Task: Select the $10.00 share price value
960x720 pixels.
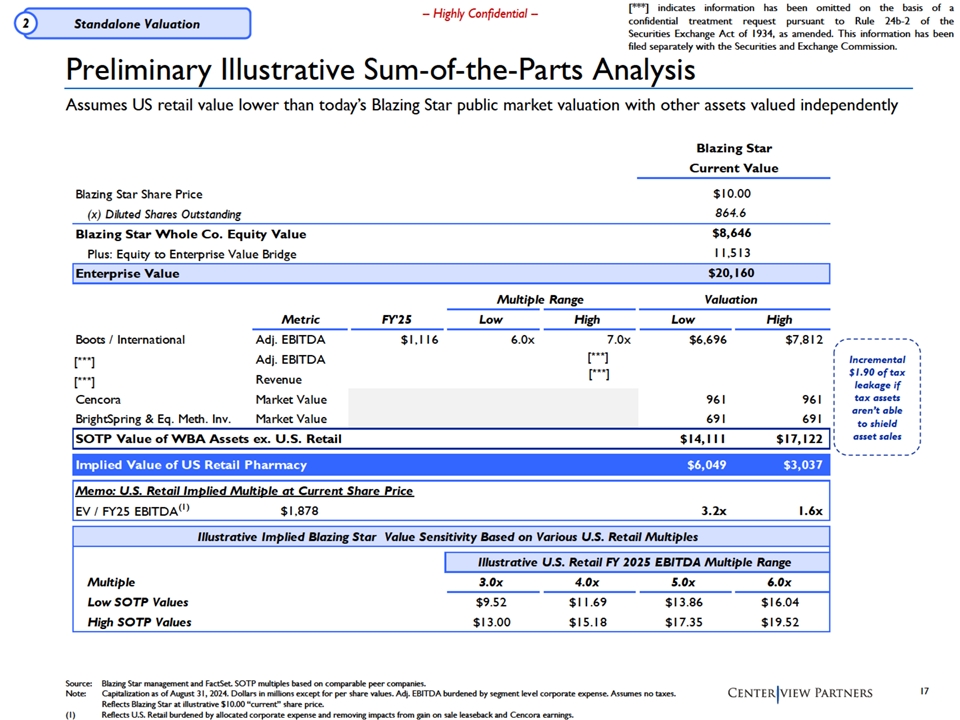Action: (732, 193)
